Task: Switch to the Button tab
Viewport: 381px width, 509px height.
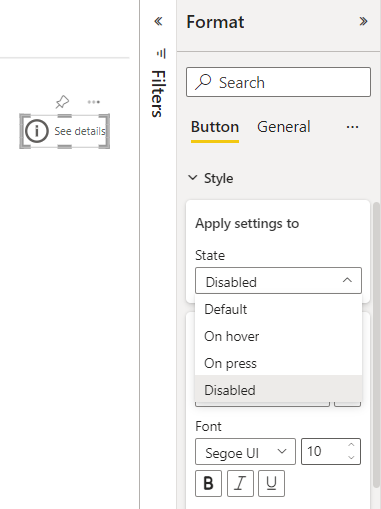Action: (215, 127)
